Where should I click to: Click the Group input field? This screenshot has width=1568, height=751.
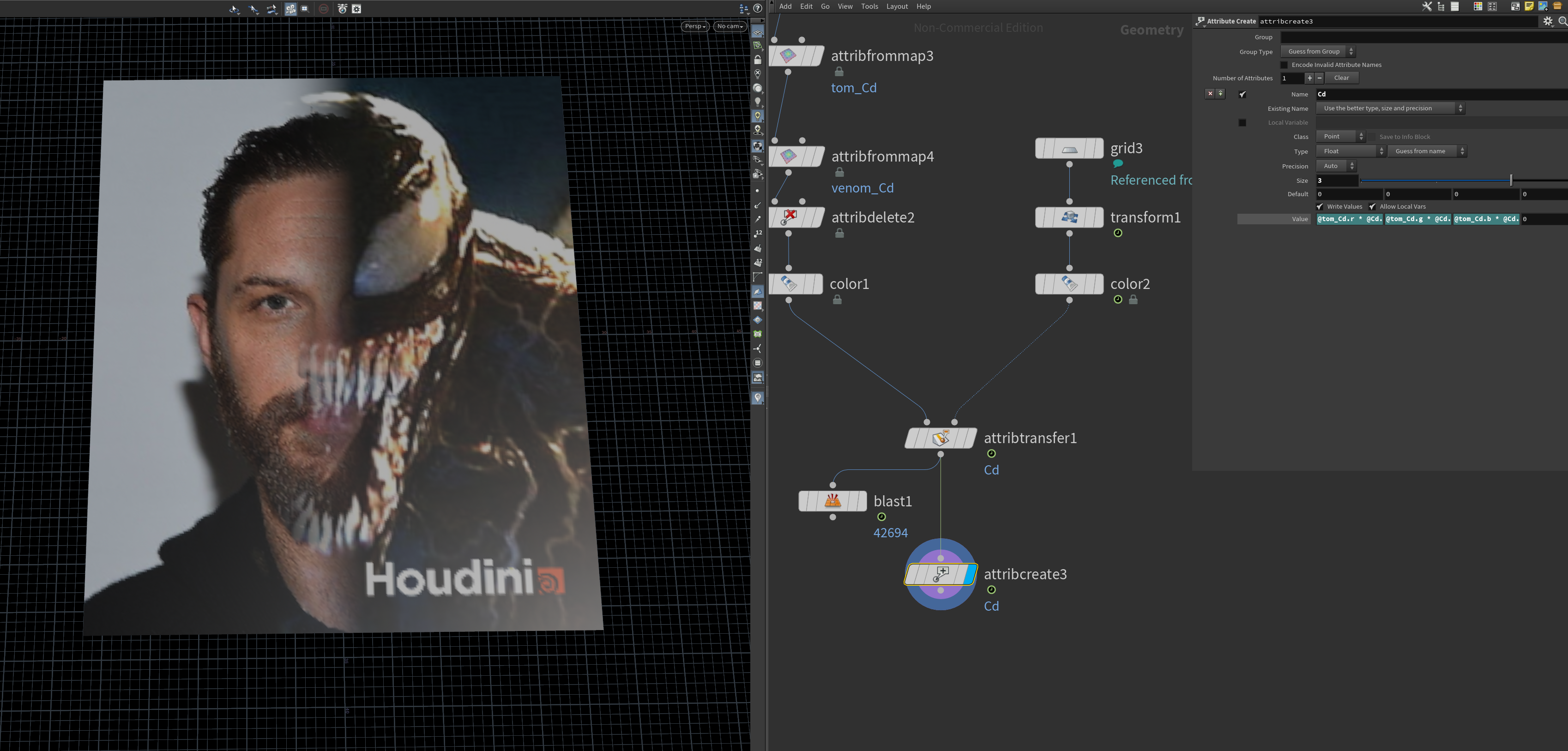pyautogui.click(x=1424, y=37)
